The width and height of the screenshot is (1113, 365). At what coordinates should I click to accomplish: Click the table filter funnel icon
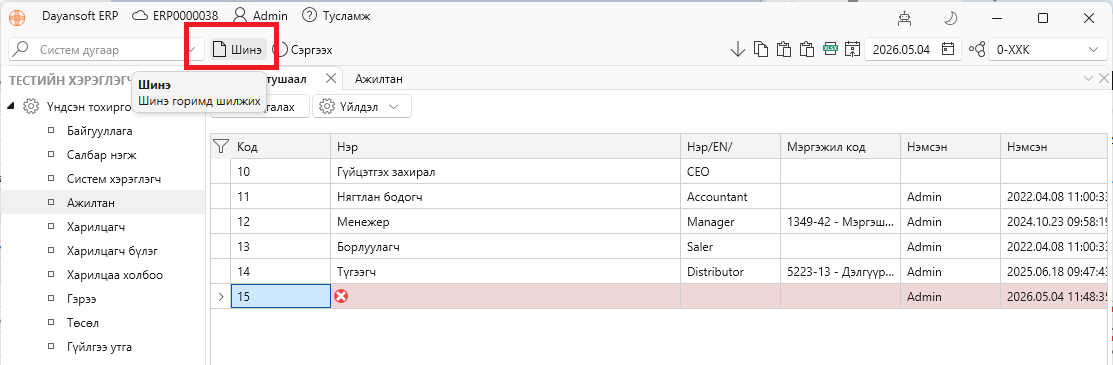(x=221, y=146)
